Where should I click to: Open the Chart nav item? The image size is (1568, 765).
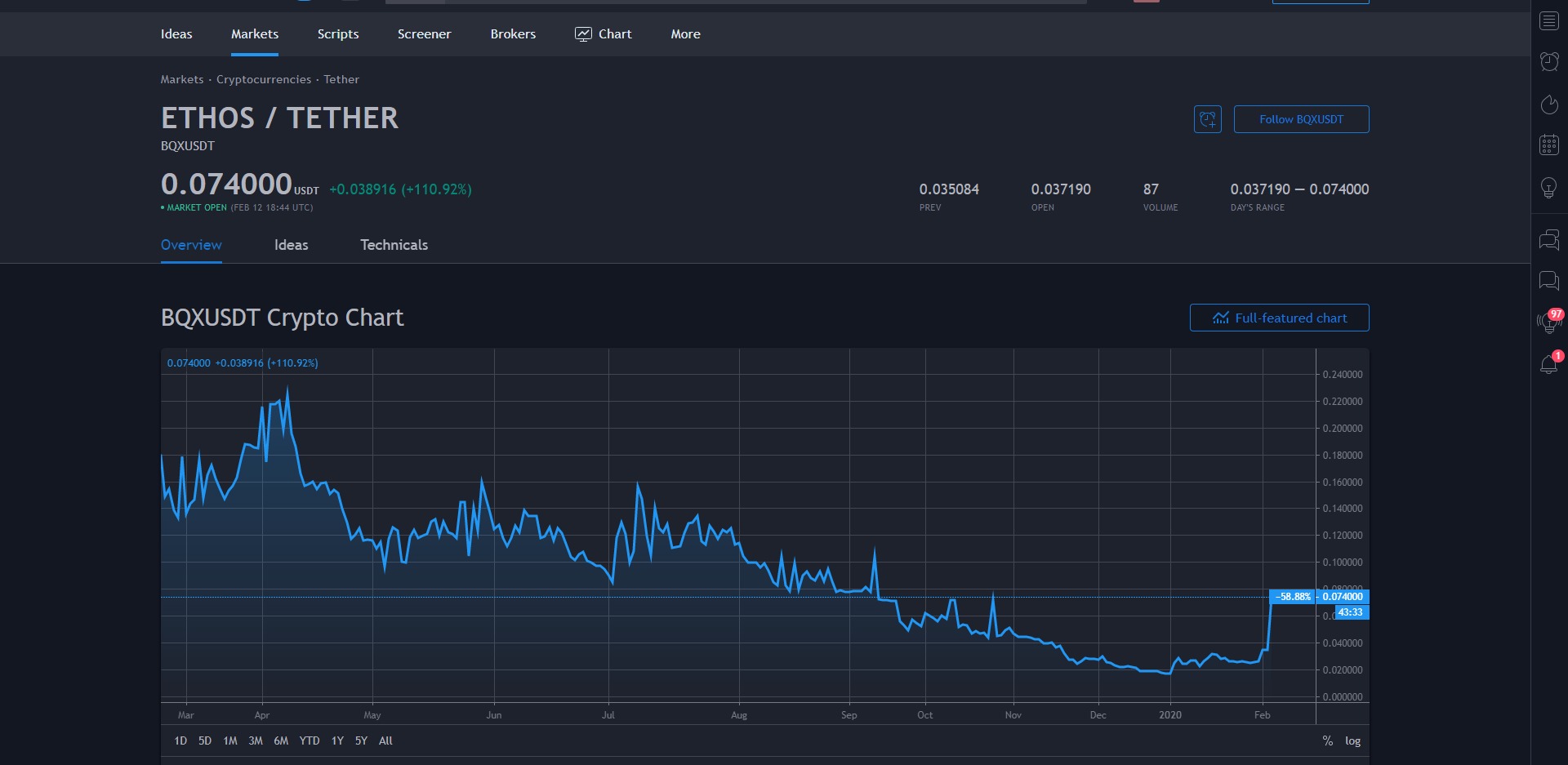pyautogui.click(x=604, y=34)
